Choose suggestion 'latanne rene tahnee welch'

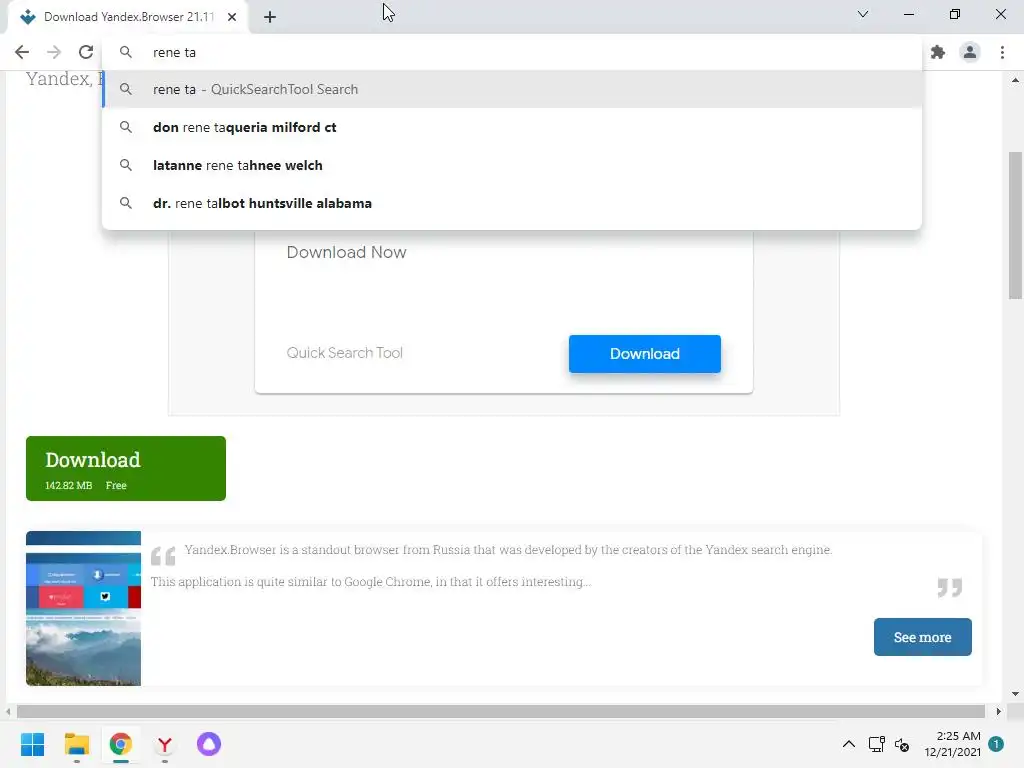click(x=512, y=165)
